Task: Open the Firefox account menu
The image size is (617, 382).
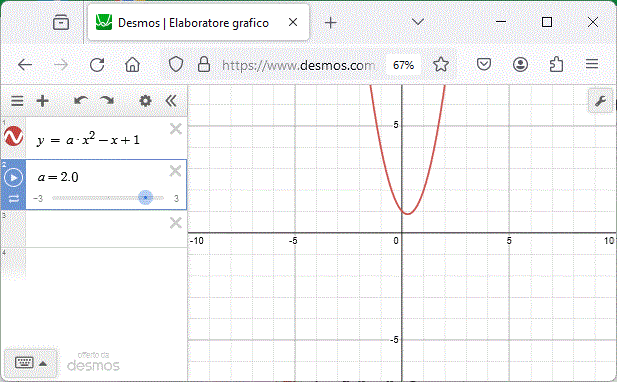Action: [520, 65]
